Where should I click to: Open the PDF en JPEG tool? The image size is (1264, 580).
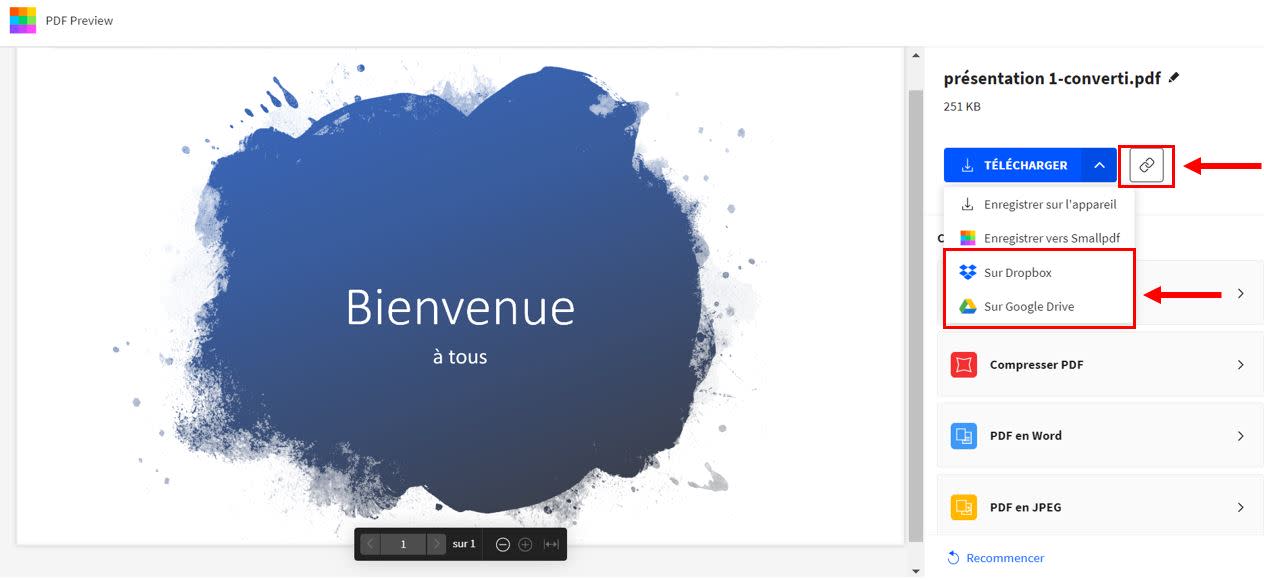coord(1100,505)
